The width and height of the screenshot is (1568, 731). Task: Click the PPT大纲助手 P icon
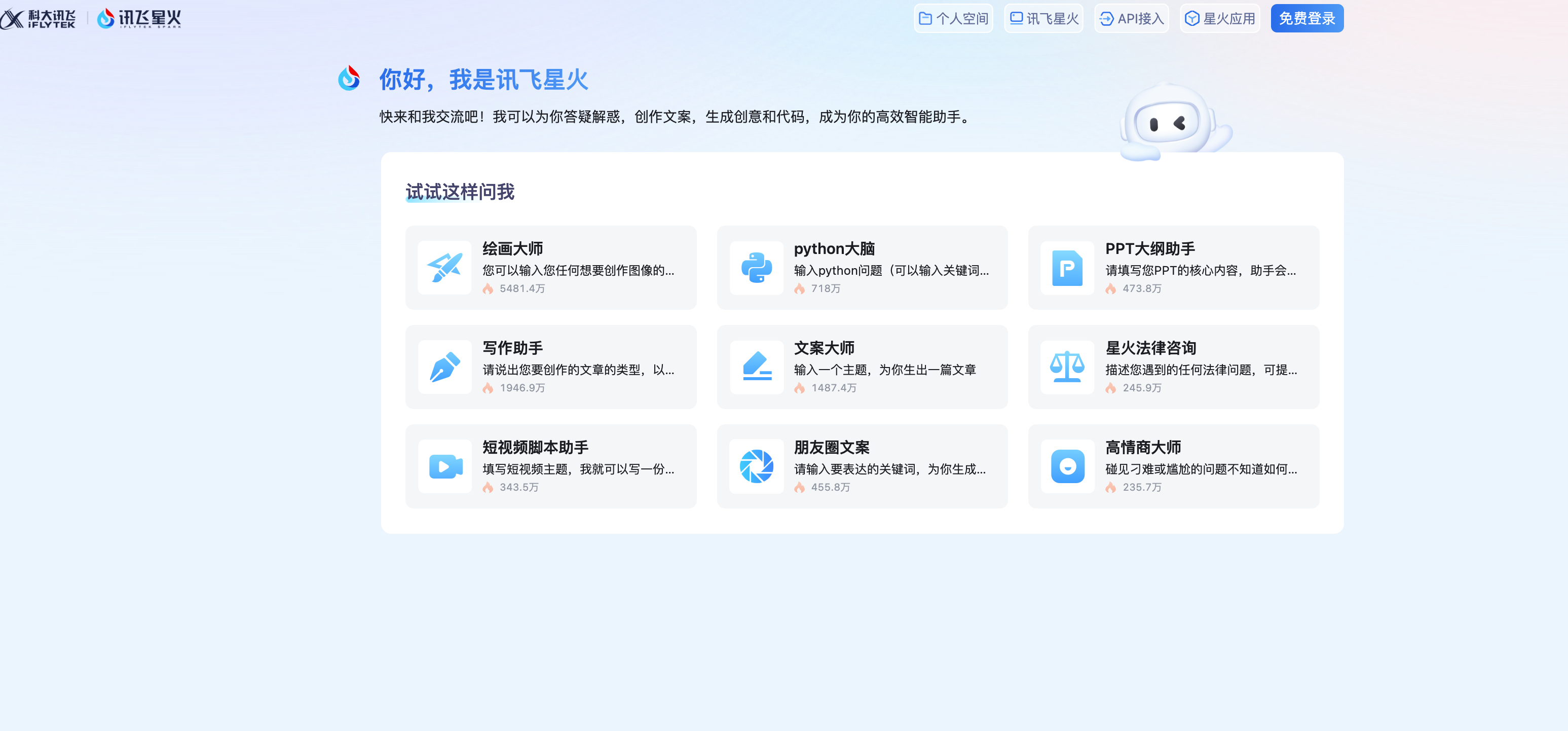tap(1067, 268)
